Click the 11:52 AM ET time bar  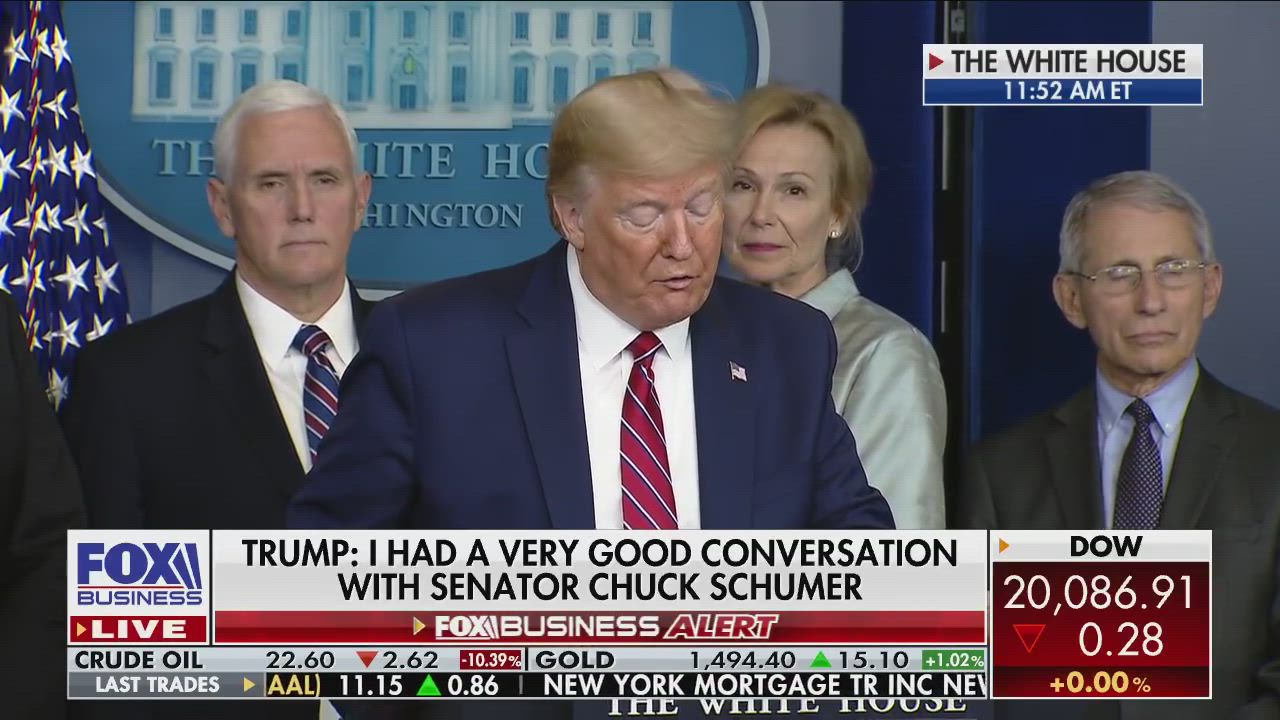(1063, 91)
